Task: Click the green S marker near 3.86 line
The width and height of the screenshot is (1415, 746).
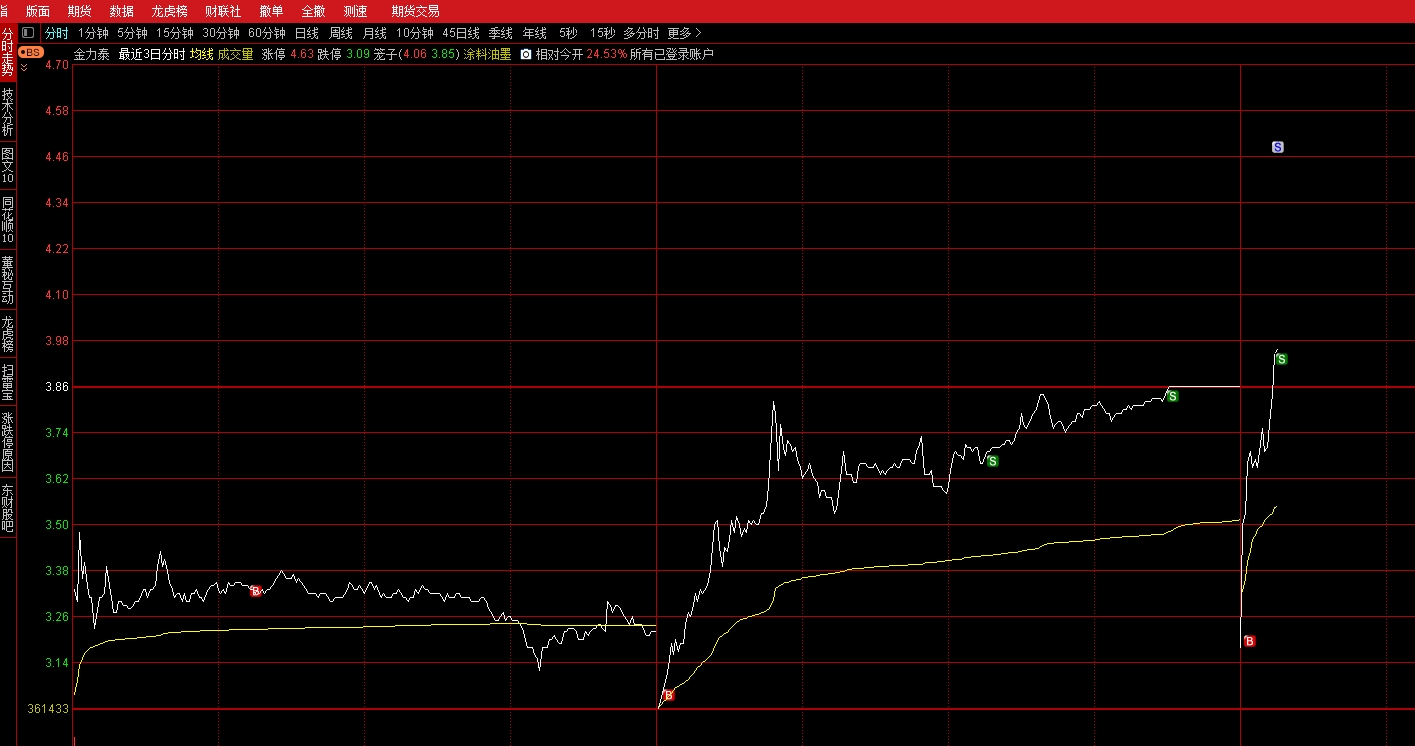Action: (x=1172, y=396)
